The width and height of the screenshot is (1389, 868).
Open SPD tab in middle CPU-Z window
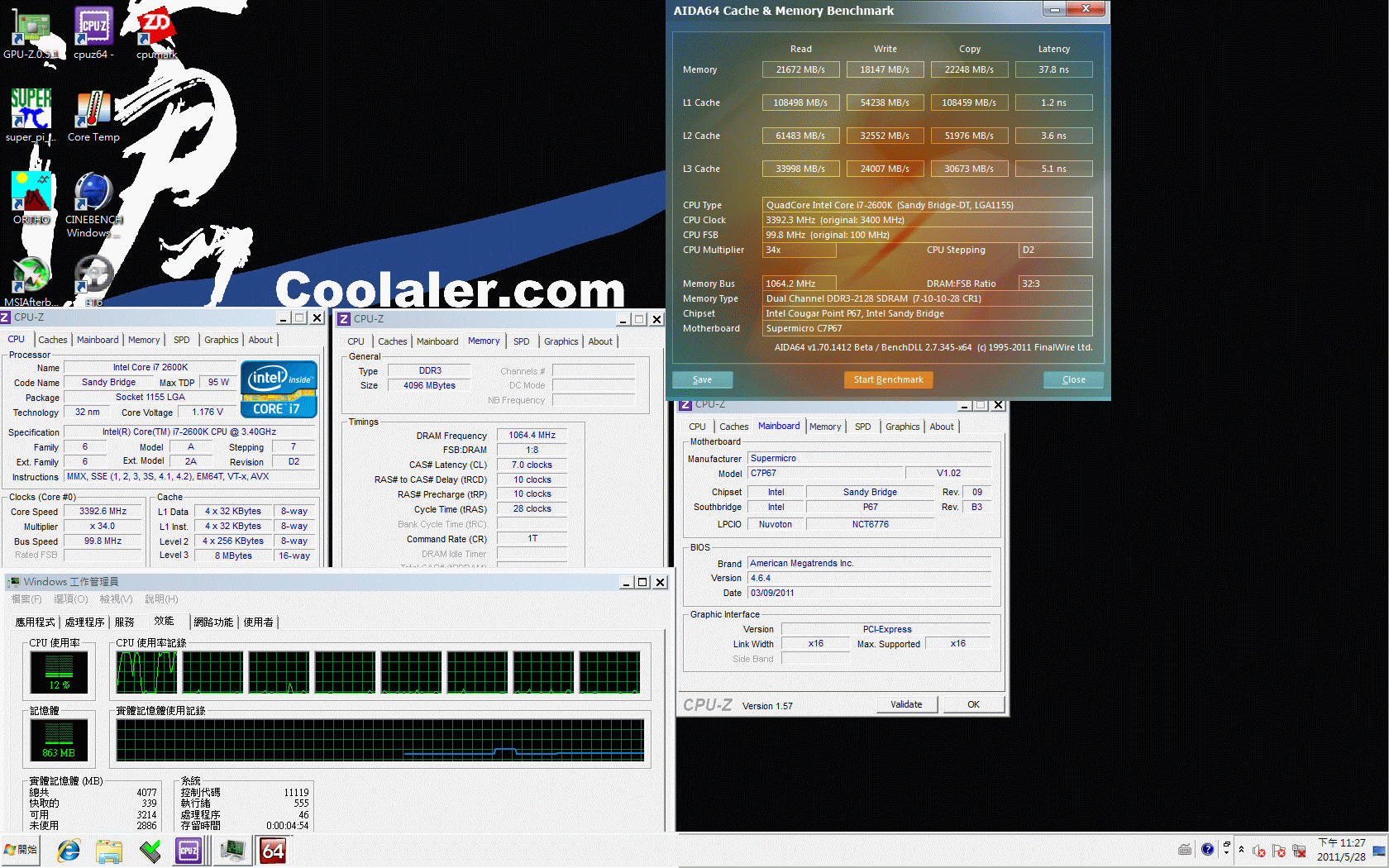521,341
